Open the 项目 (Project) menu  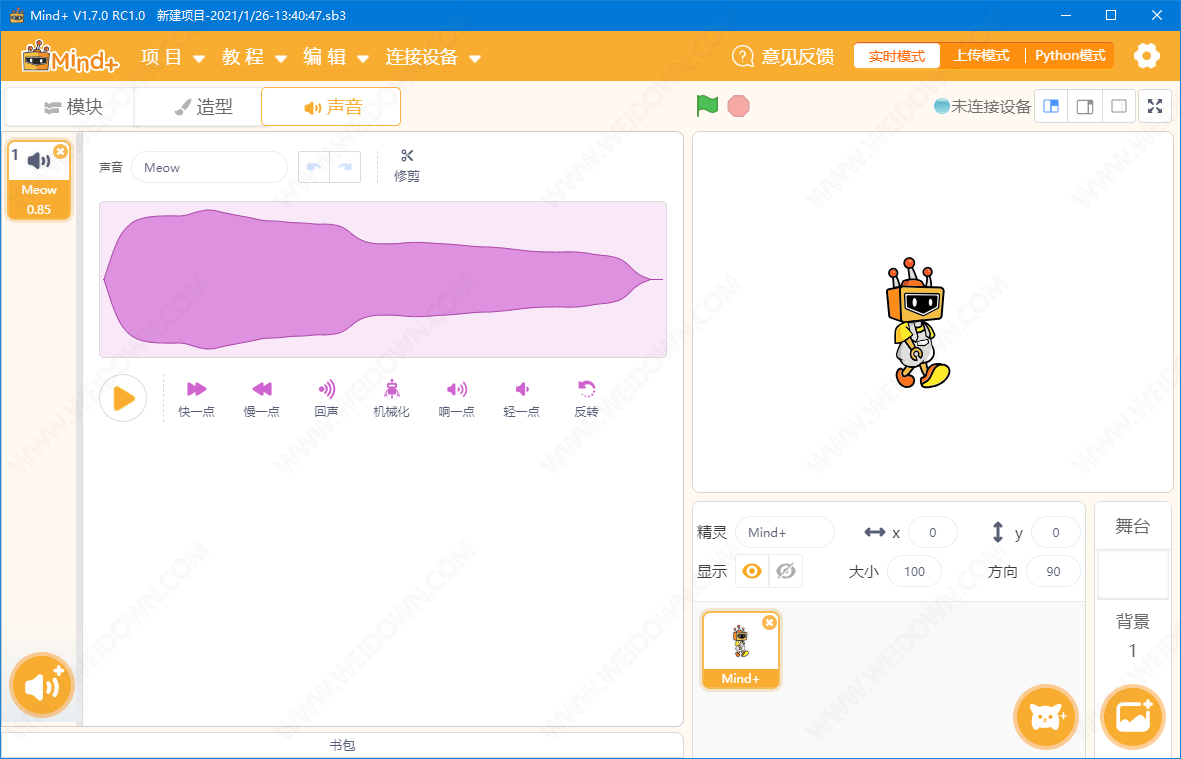click(x=173, y=57)
